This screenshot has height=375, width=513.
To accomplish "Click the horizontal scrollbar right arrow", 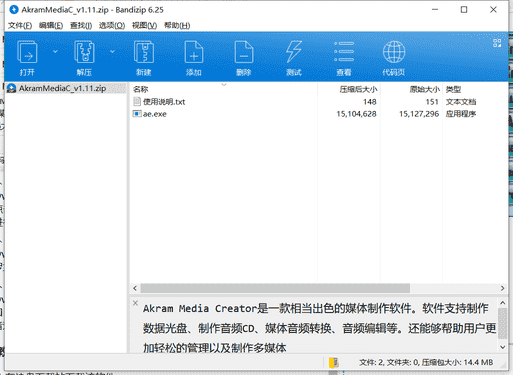I will coord(502,288).
